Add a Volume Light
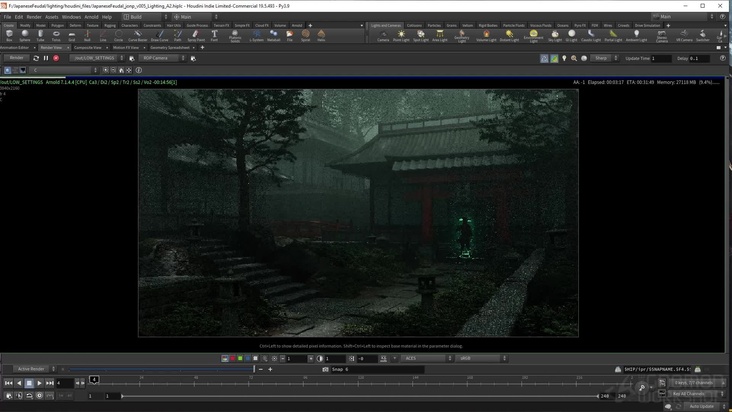 tap(486, 35)
